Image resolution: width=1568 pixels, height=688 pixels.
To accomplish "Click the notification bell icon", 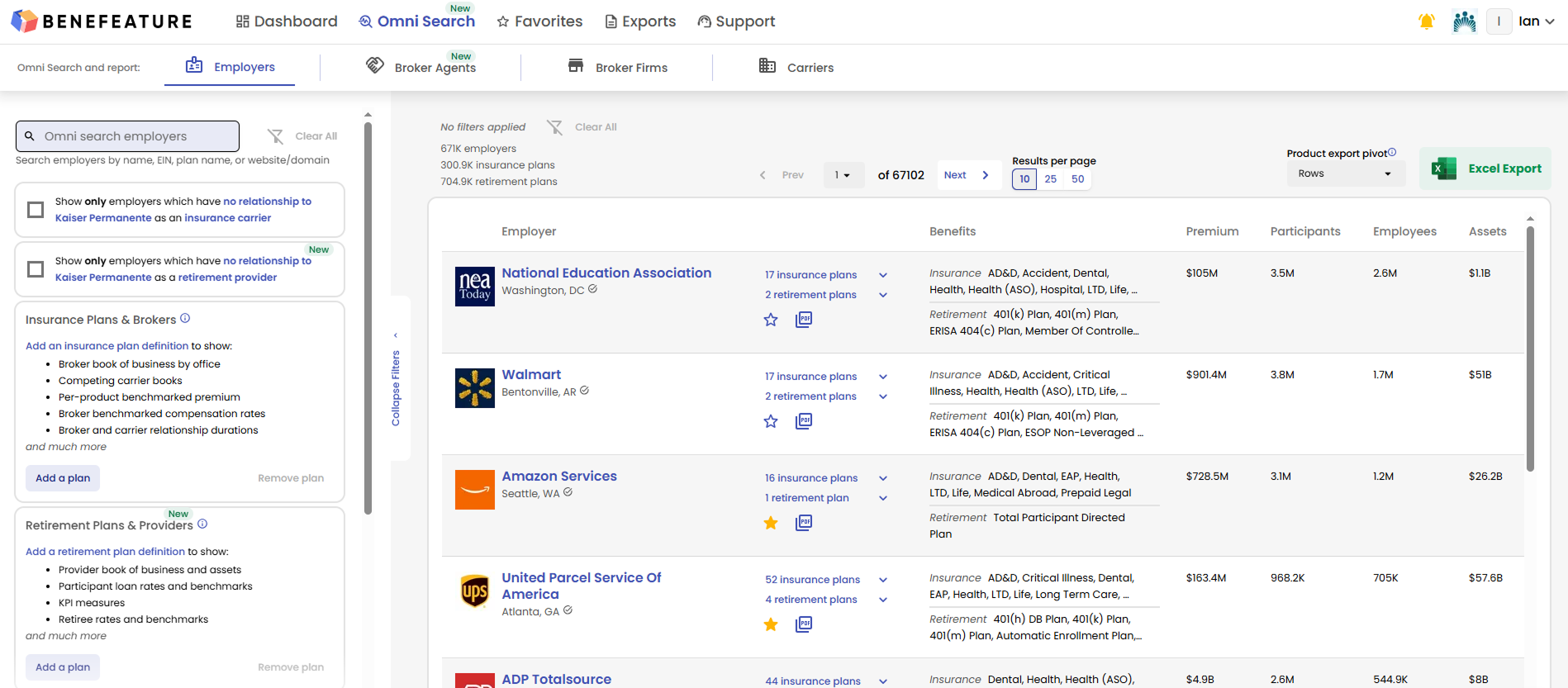I will coord(1426,21).
